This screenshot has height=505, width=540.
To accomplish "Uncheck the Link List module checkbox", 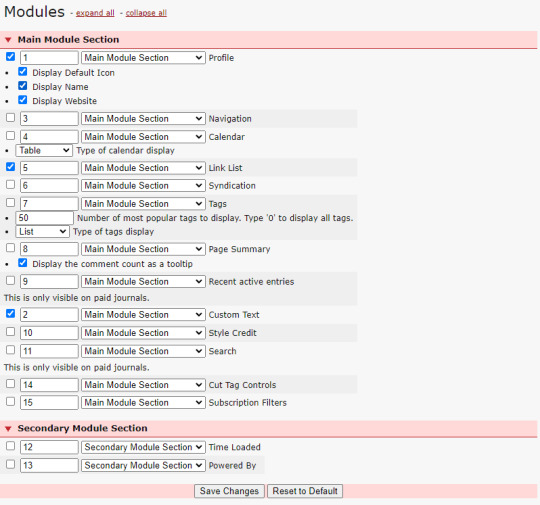I will [x=11, y=167].
